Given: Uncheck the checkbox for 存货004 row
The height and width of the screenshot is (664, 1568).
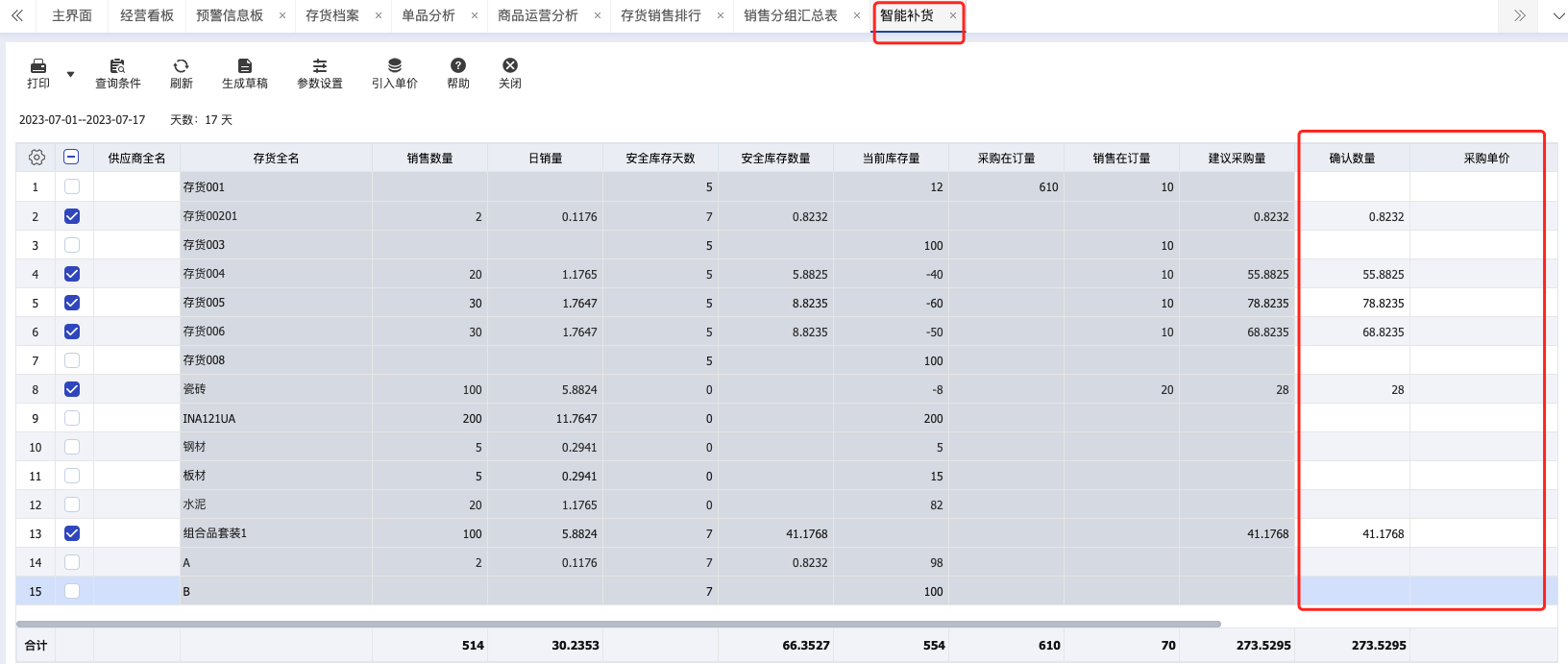Looking at the screenshot, I should [72, 274].
